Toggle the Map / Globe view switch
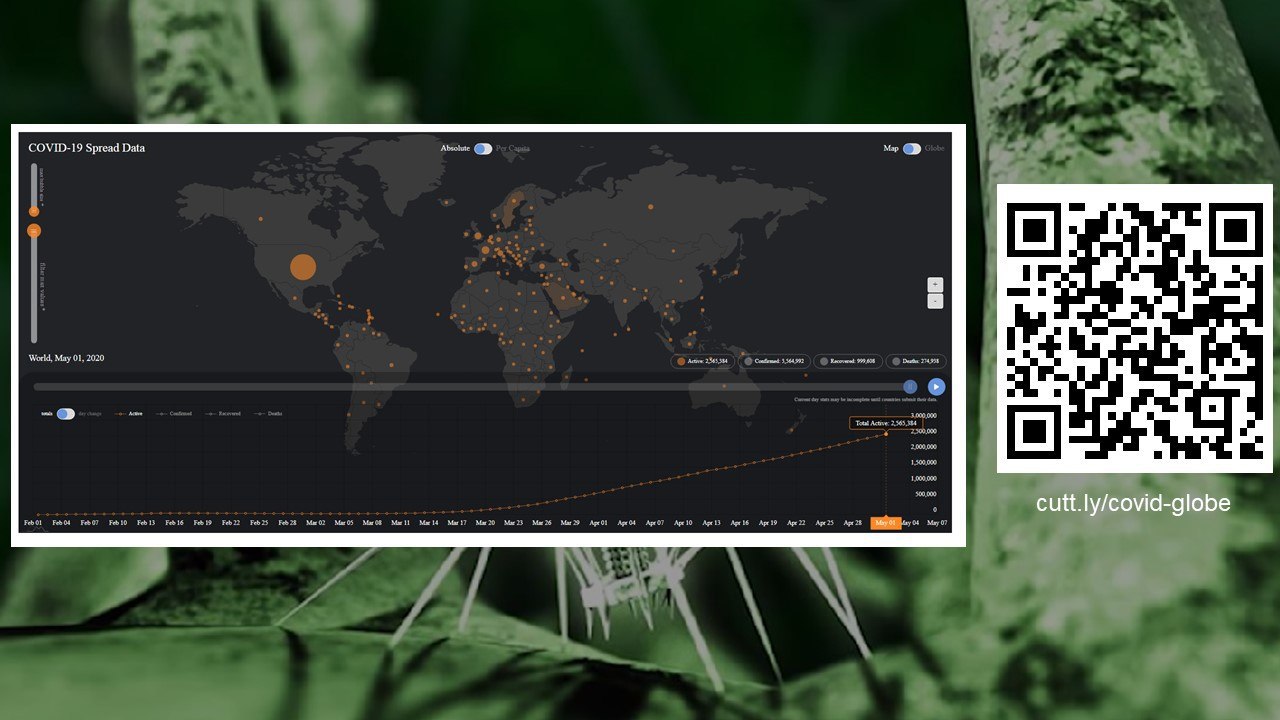This screenshot has width=1280, height=720. click(911, 148)
